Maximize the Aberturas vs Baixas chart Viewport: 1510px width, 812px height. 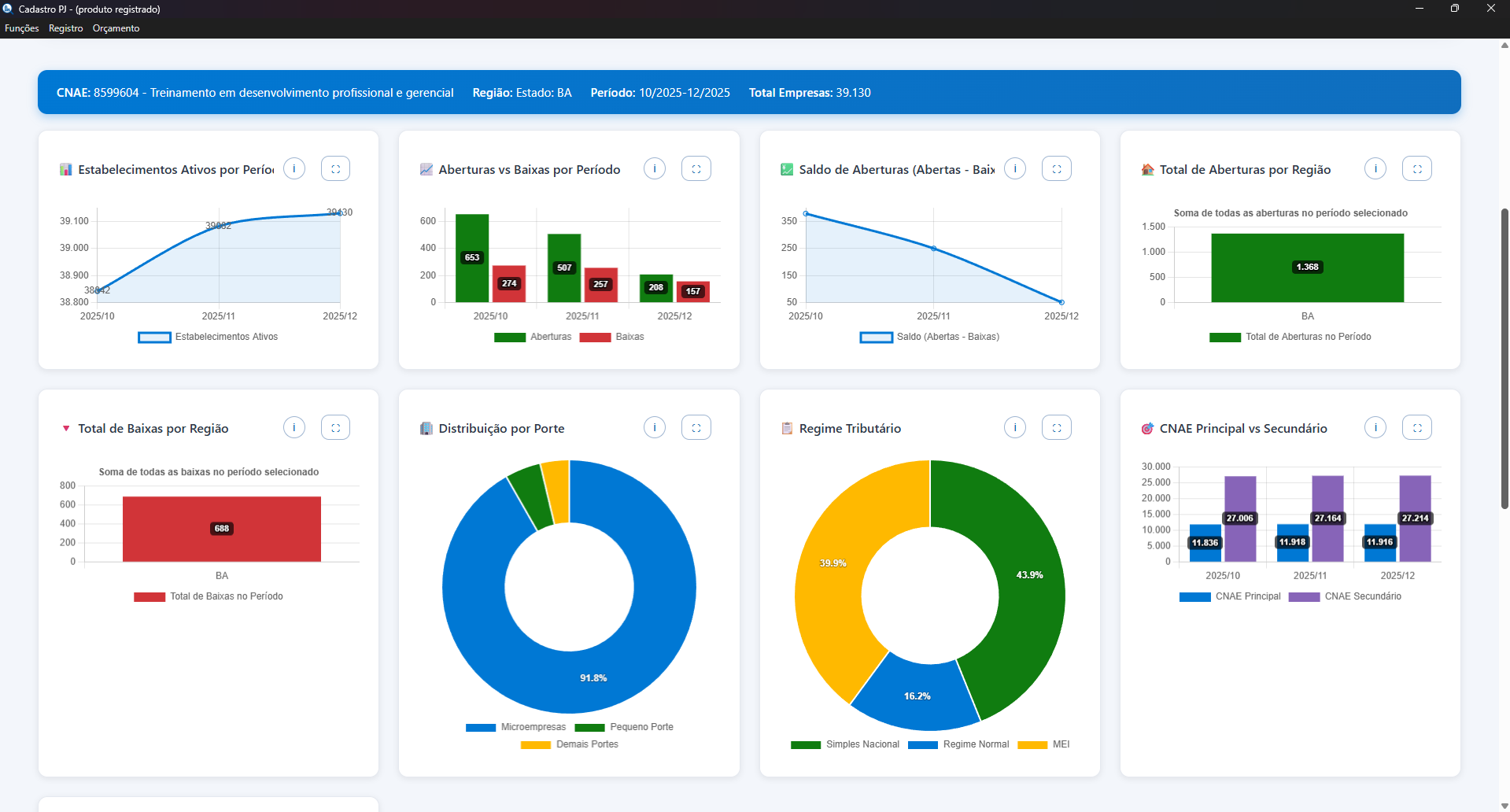696,168
